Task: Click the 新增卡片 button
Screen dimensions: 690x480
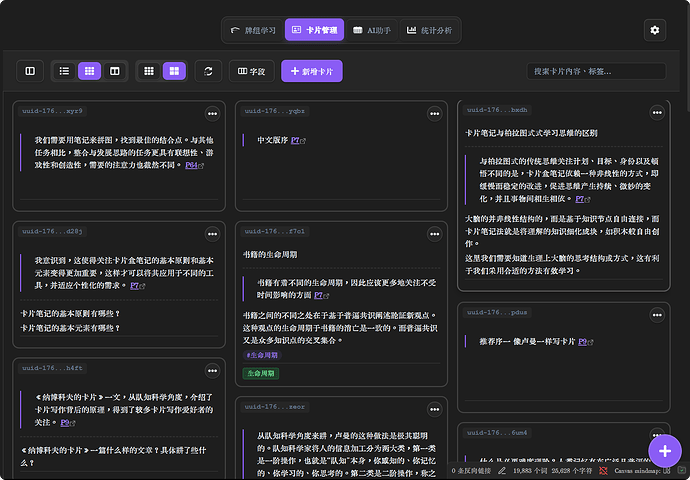Action: click(312, 71)
